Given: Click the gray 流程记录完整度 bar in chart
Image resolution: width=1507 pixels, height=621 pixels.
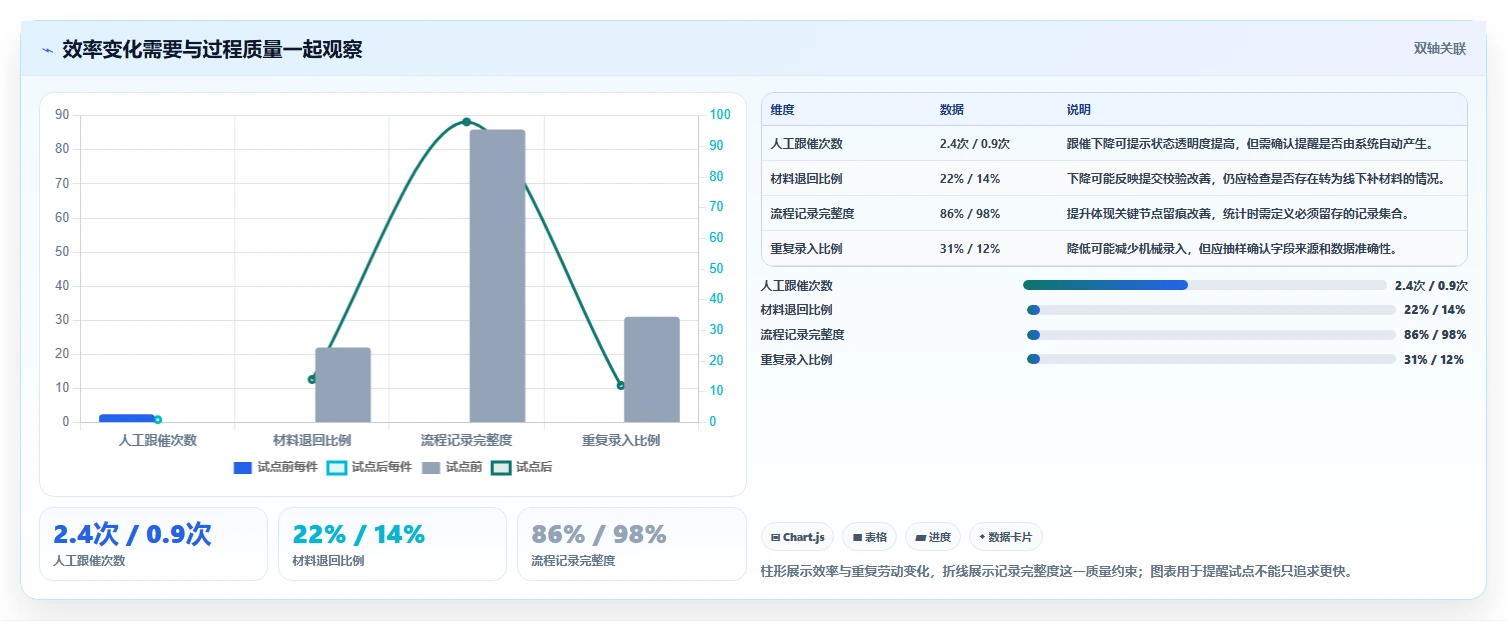Looking at the screenshot, I should click(x=497, y=276).
